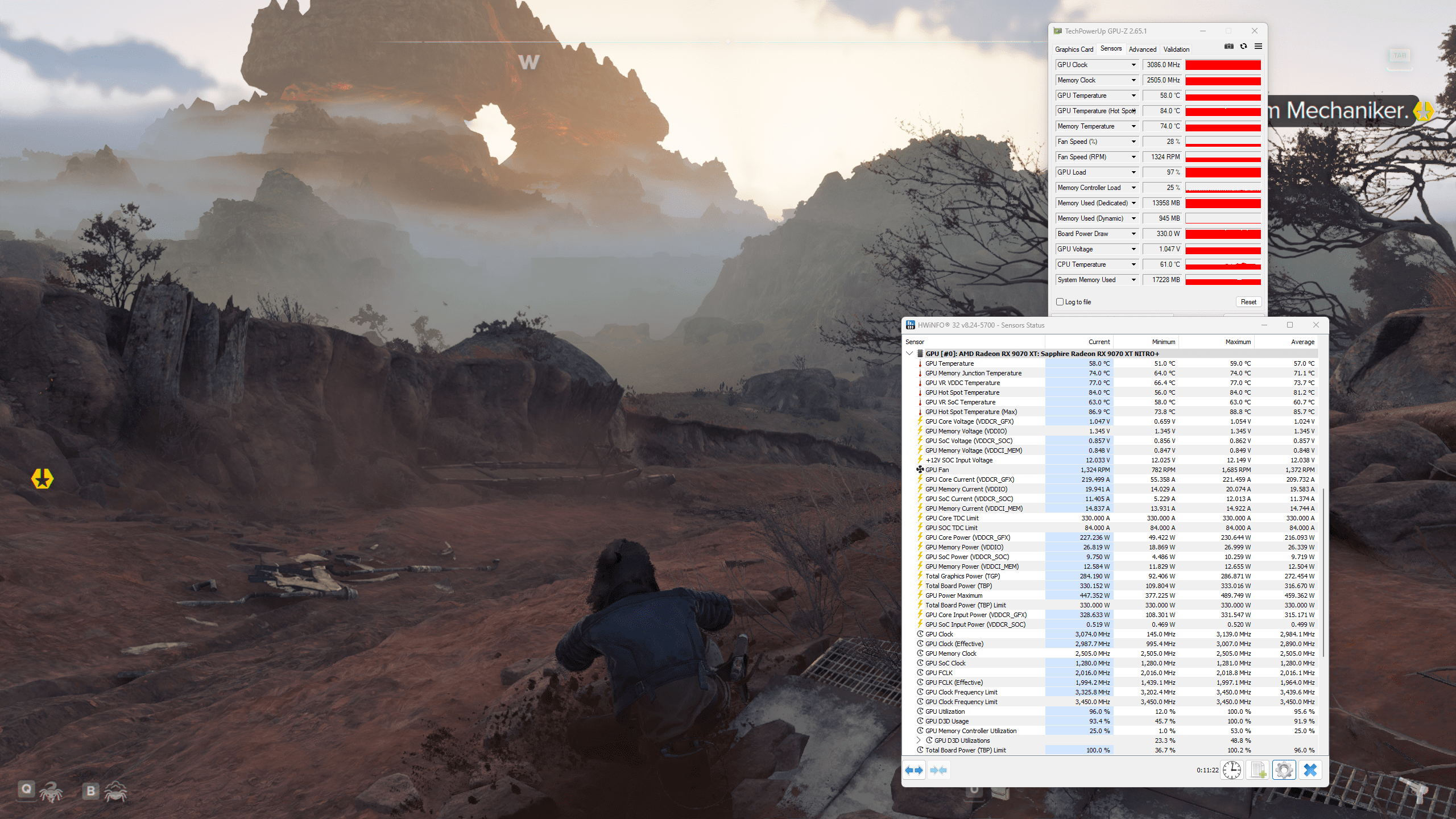Select the GPU FCLK (Effective) row
Viewport: 1456px width, 819px height.
(1111, 682)
